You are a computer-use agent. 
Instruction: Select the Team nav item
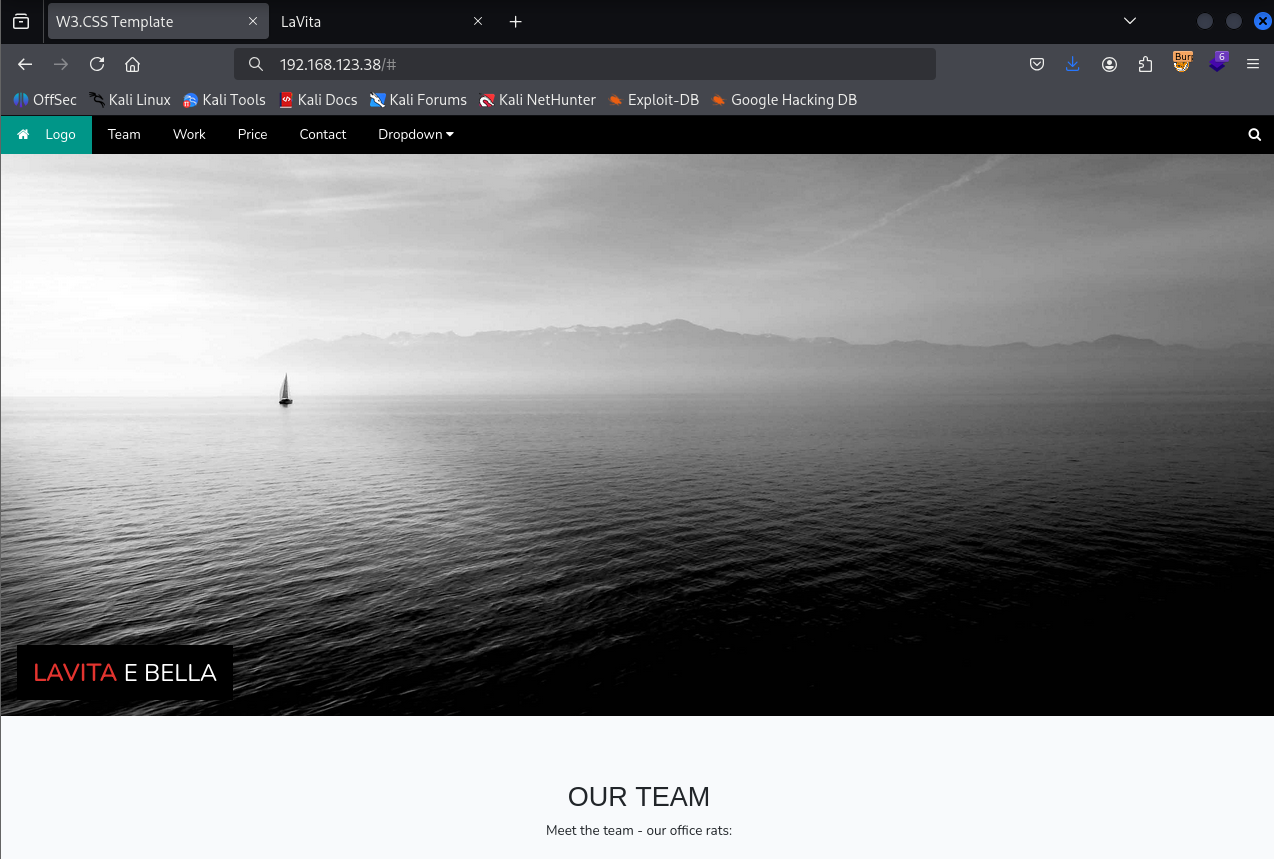pyautogui.click(x=124, y=135)
